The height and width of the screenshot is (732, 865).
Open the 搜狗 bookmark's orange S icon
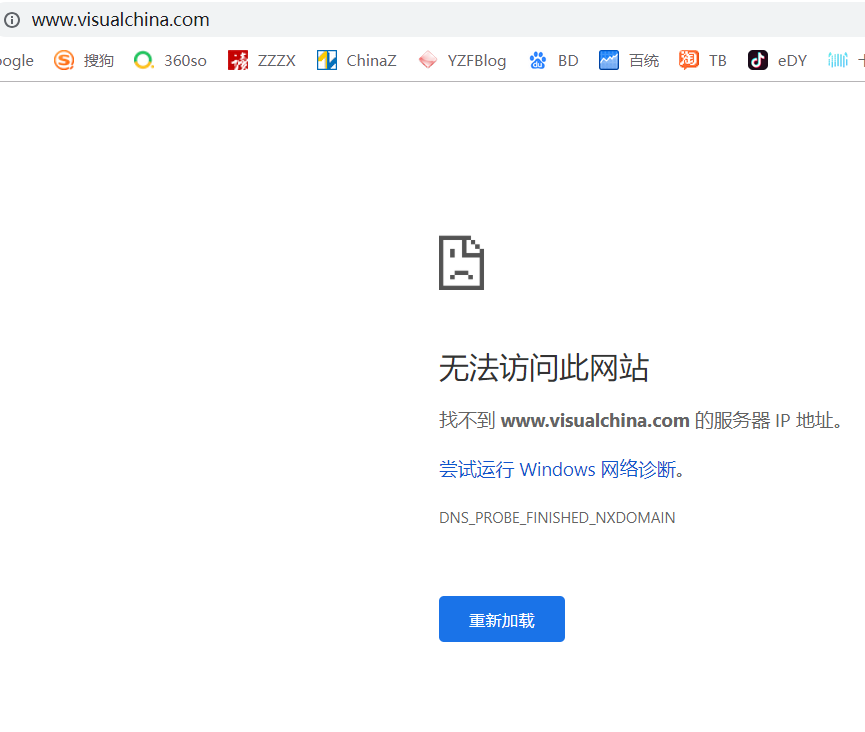coord(64,60)
